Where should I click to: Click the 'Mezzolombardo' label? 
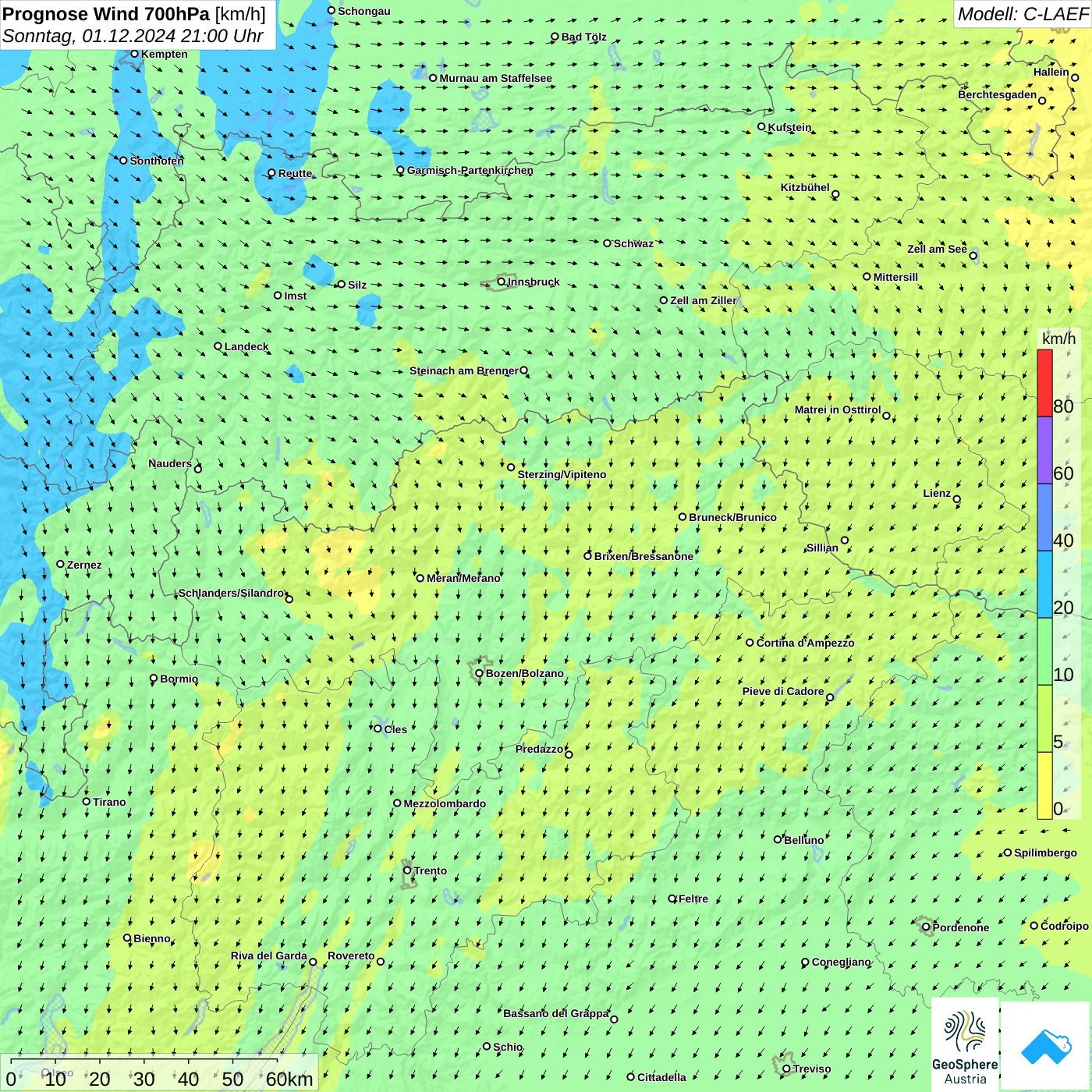pyautogui.click(x=445, y=803)
